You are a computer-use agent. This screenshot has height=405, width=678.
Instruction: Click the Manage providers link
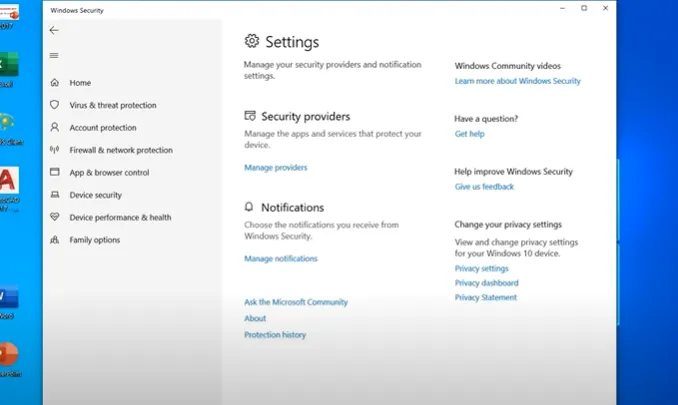[x=275, y=167]
